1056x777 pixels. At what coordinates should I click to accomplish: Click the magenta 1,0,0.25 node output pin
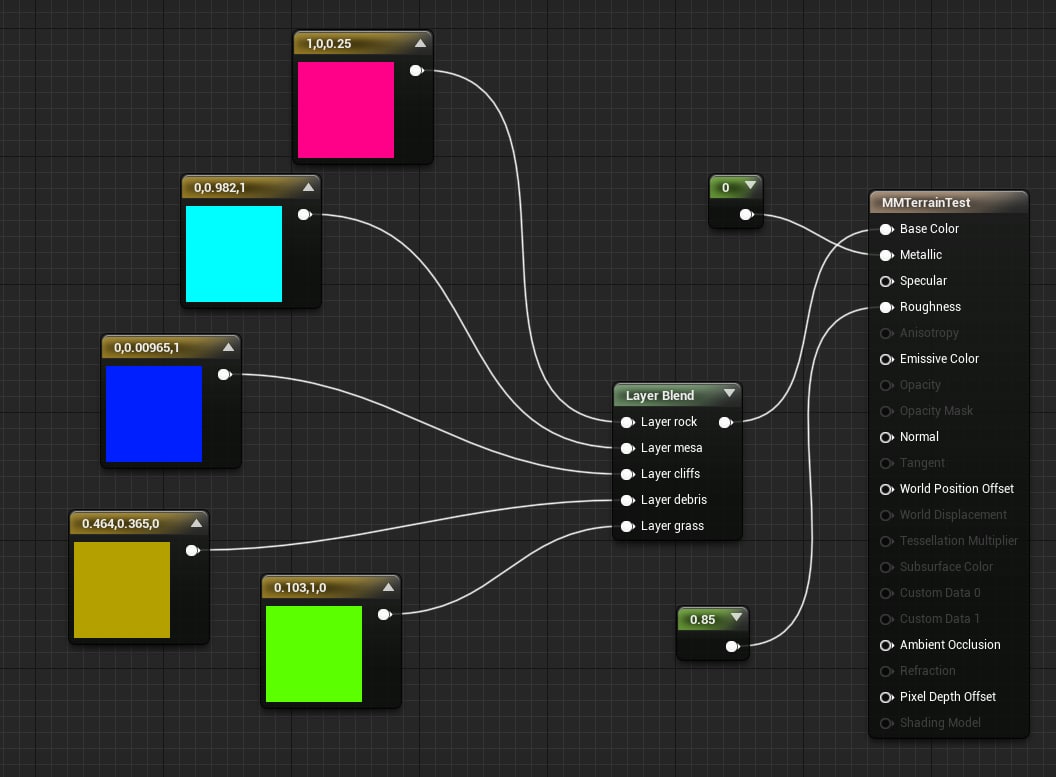tap(417, 71)
